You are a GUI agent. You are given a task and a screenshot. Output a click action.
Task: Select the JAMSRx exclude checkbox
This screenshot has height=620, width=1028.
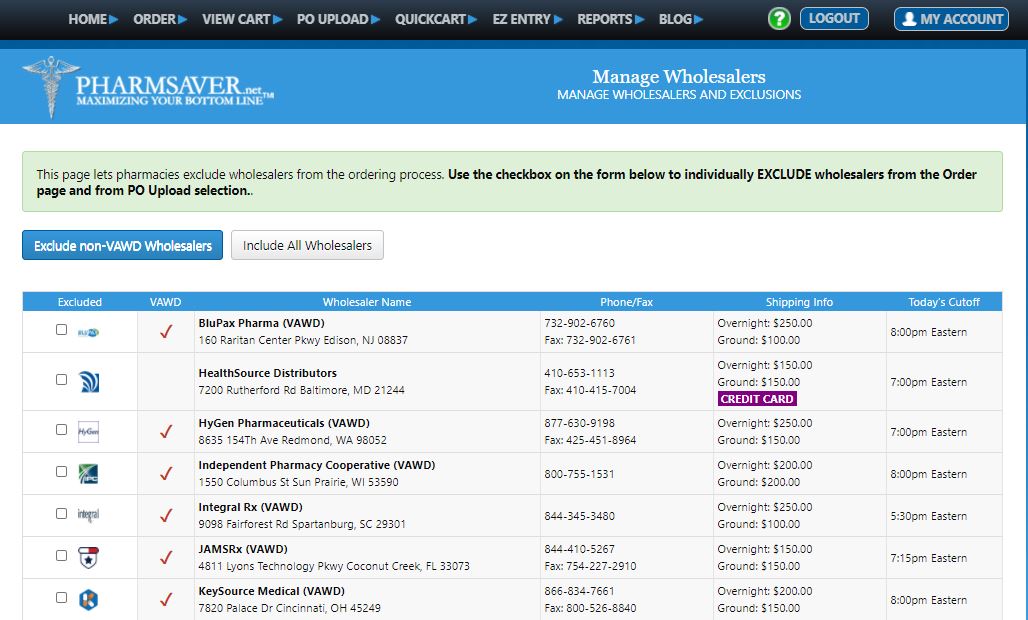point(62,555)
